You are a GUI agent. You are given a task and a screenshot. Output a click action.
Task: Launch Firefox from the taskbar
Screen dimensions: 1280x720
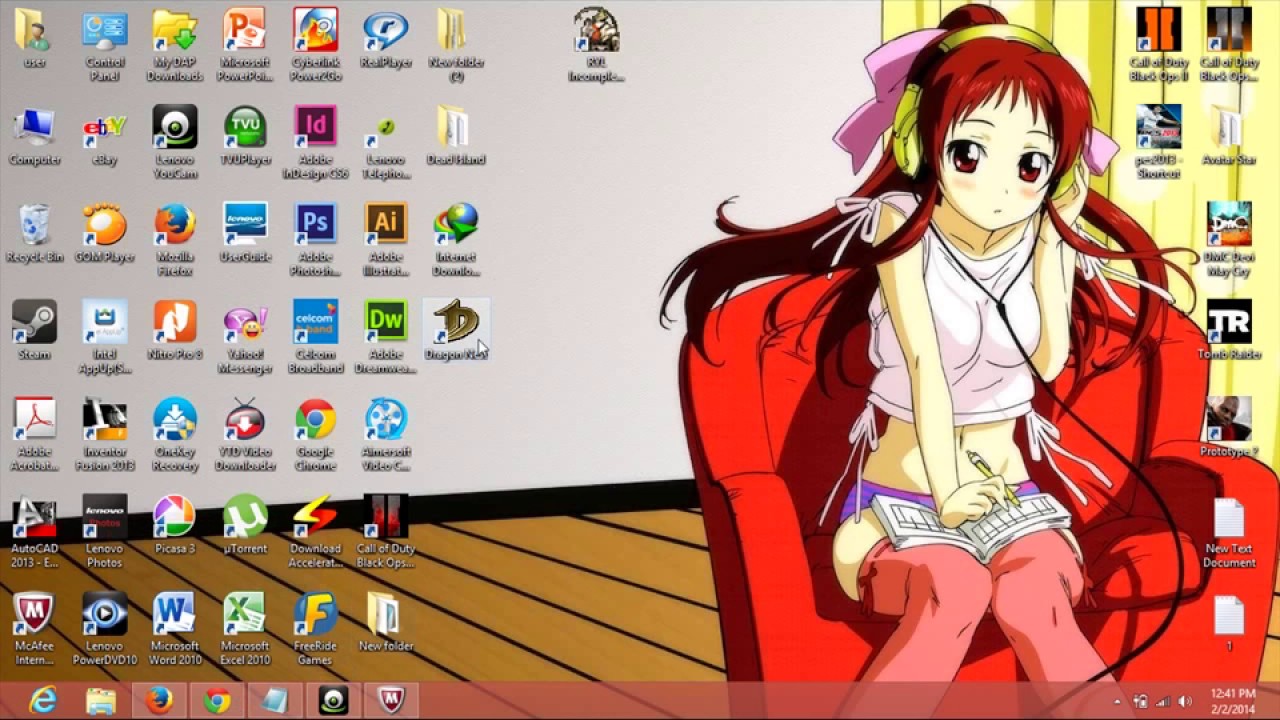158,701
